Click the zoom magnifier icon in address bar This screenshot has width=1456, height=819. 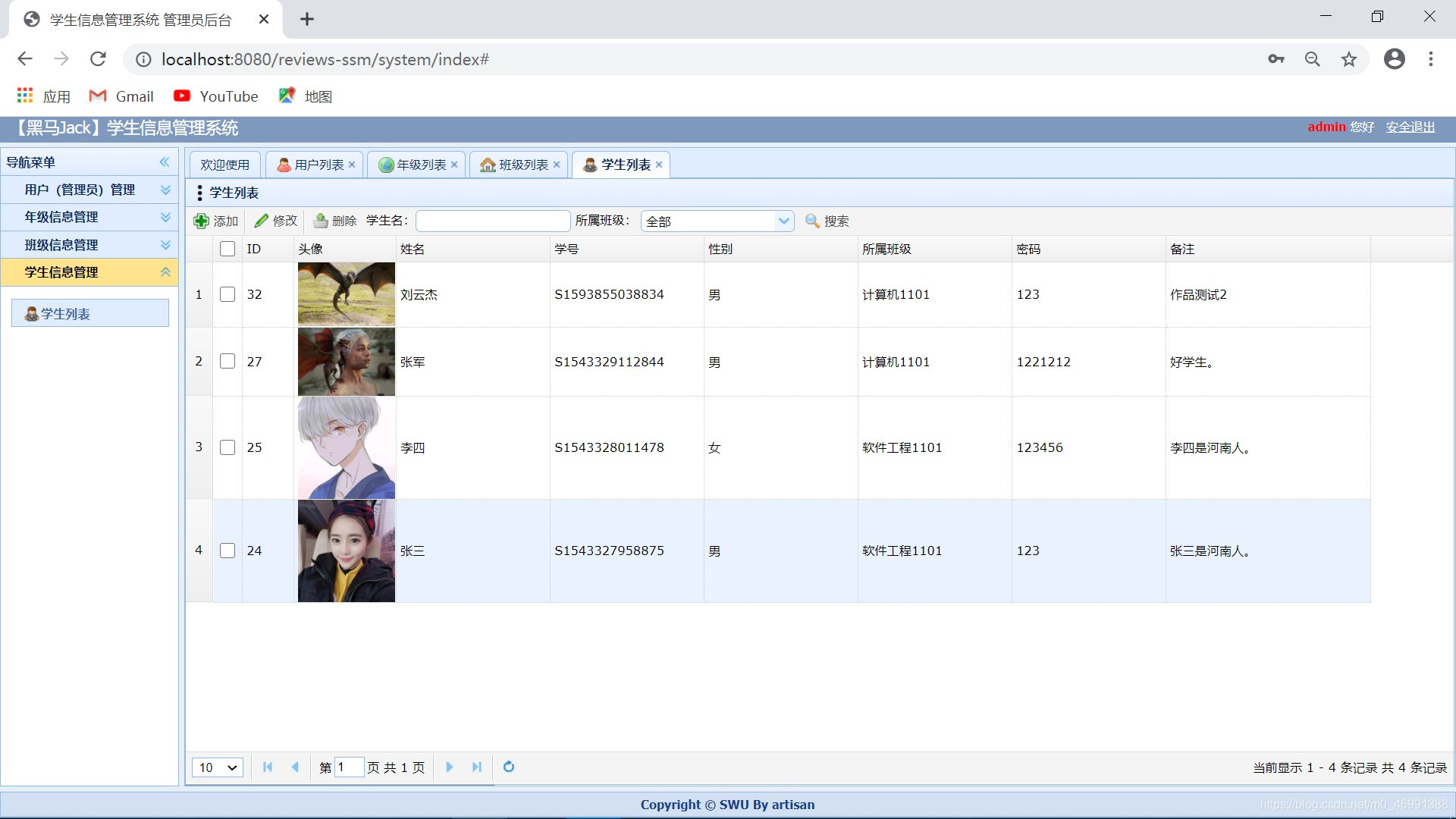(1313, 59)
